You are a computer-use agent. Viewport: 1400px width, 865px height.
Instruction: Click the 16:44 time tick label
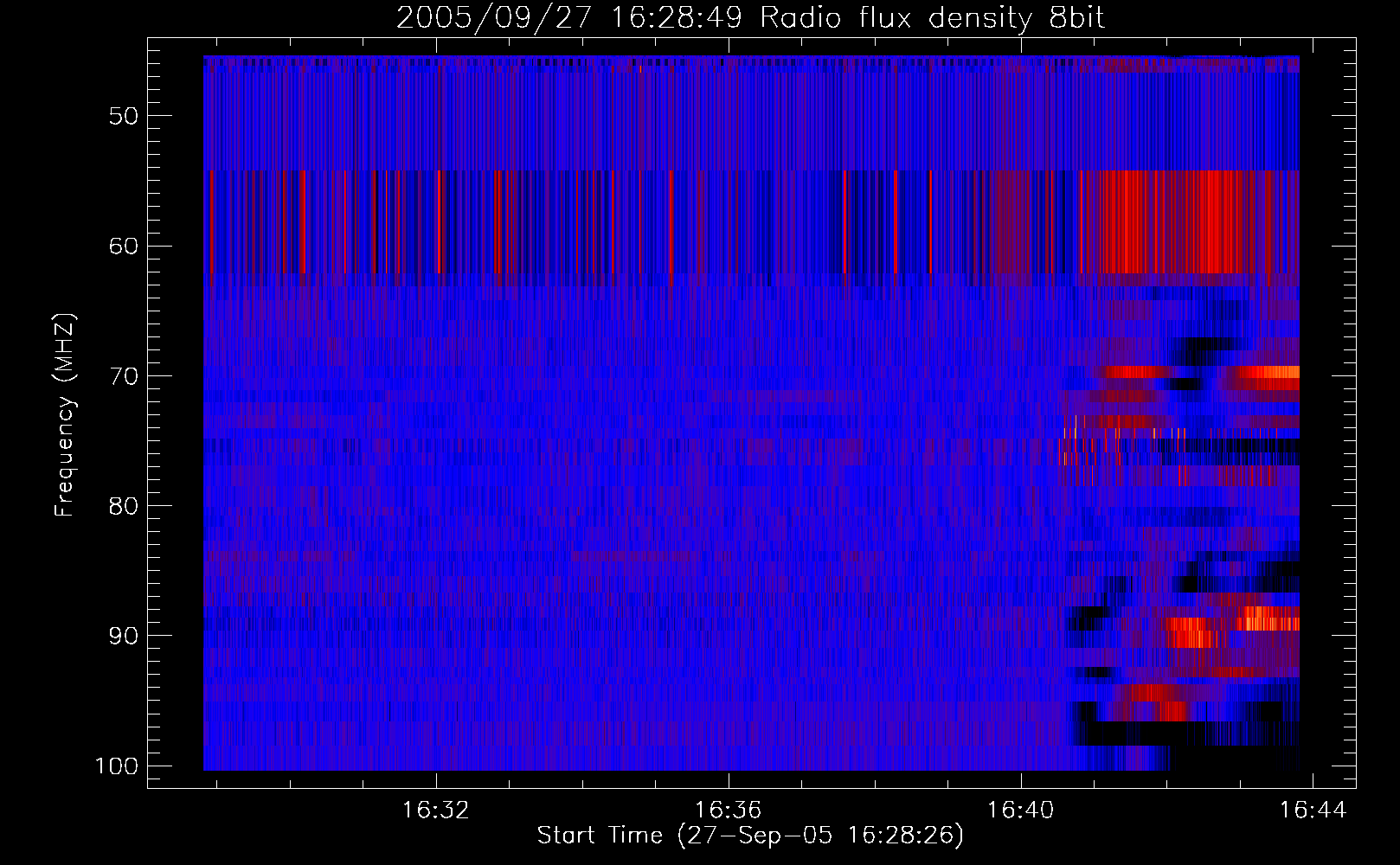coord(1313,811)
